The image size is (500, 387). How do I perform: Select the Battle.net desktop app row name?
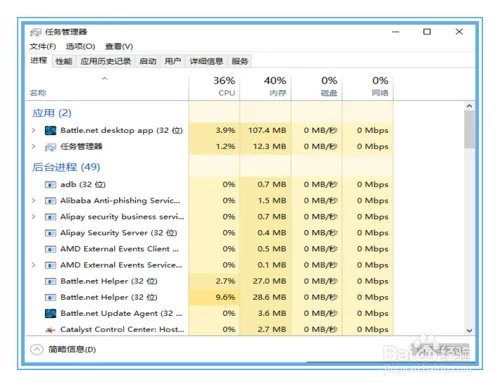[122, 130]
